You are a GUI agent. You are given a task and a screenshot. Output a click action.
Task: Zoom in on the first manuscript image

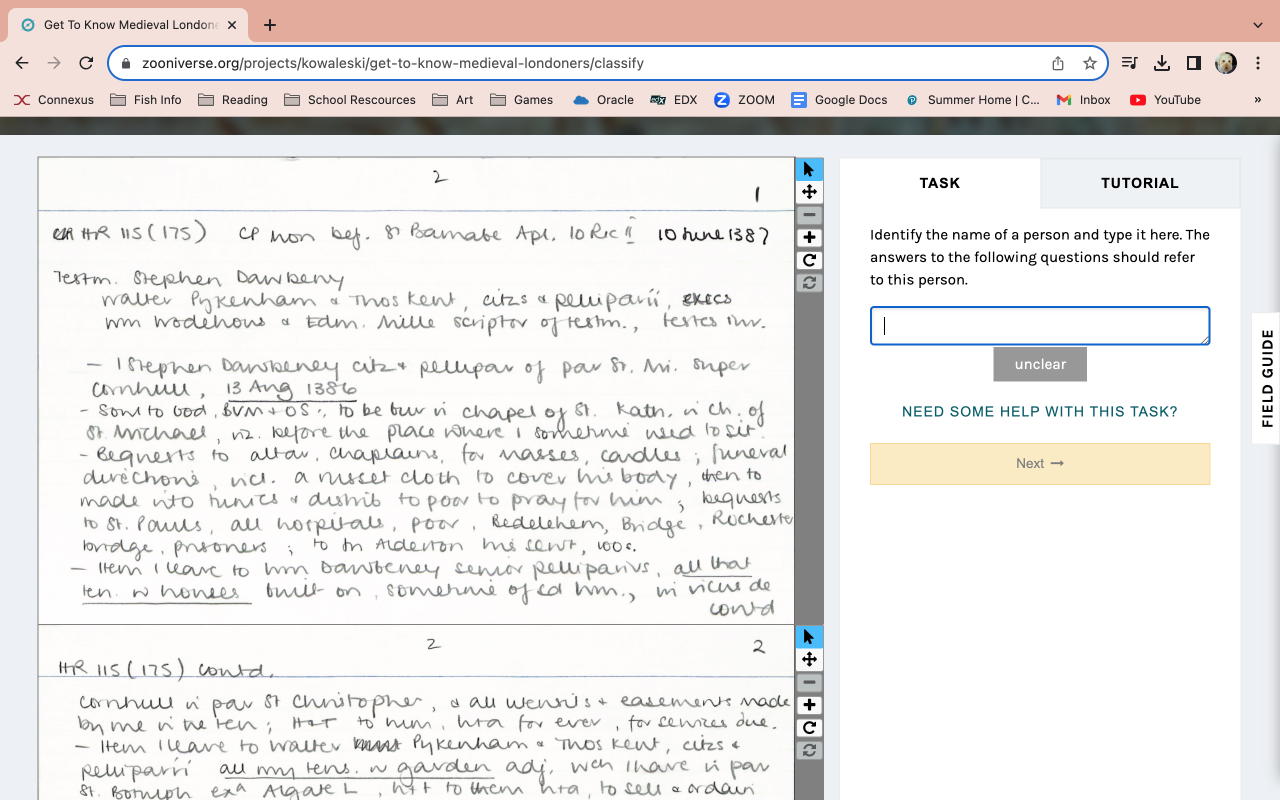point(809,238)
